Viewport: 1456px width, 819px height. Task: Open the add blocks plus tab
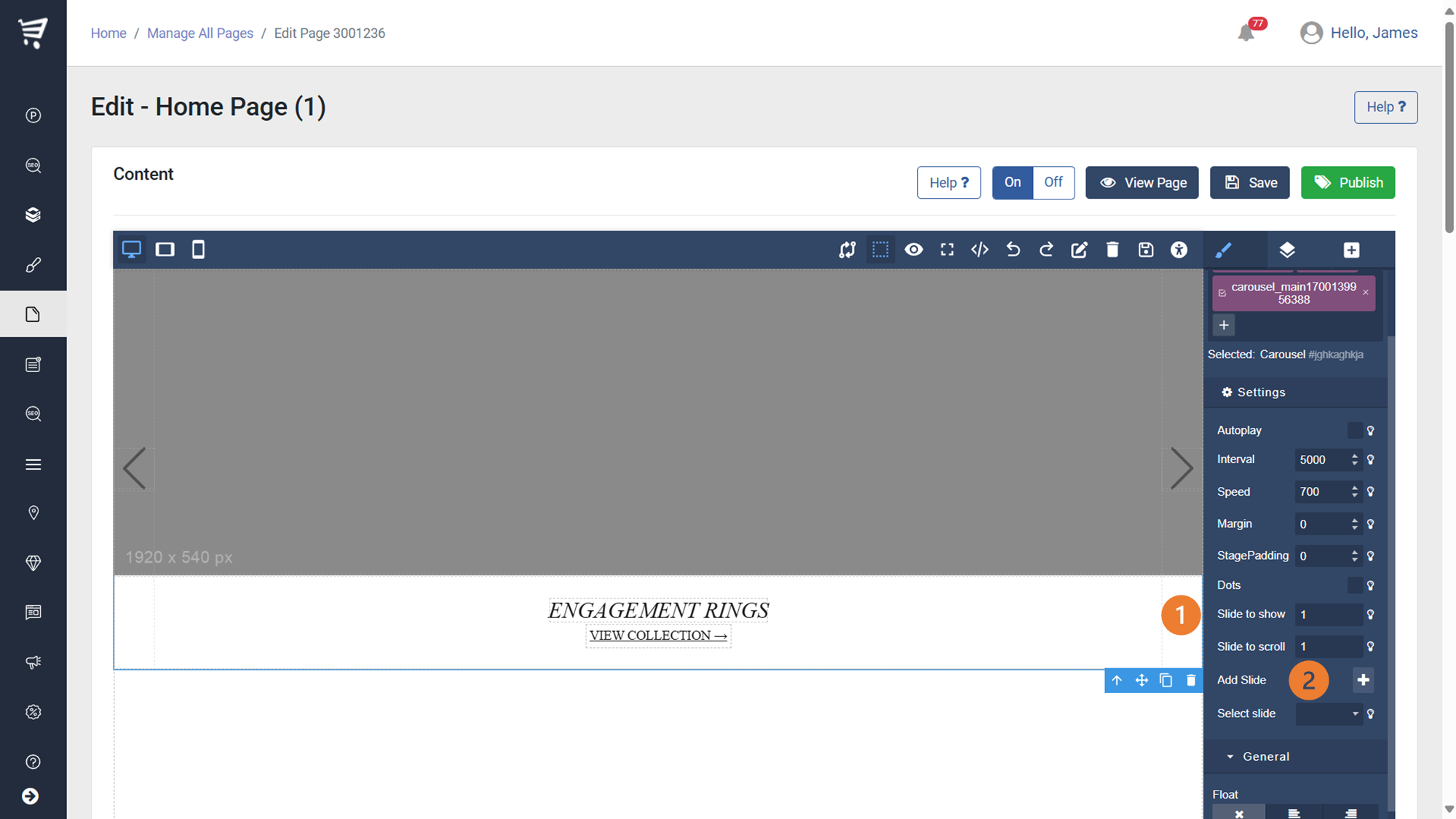click(x=1351, y=250)
